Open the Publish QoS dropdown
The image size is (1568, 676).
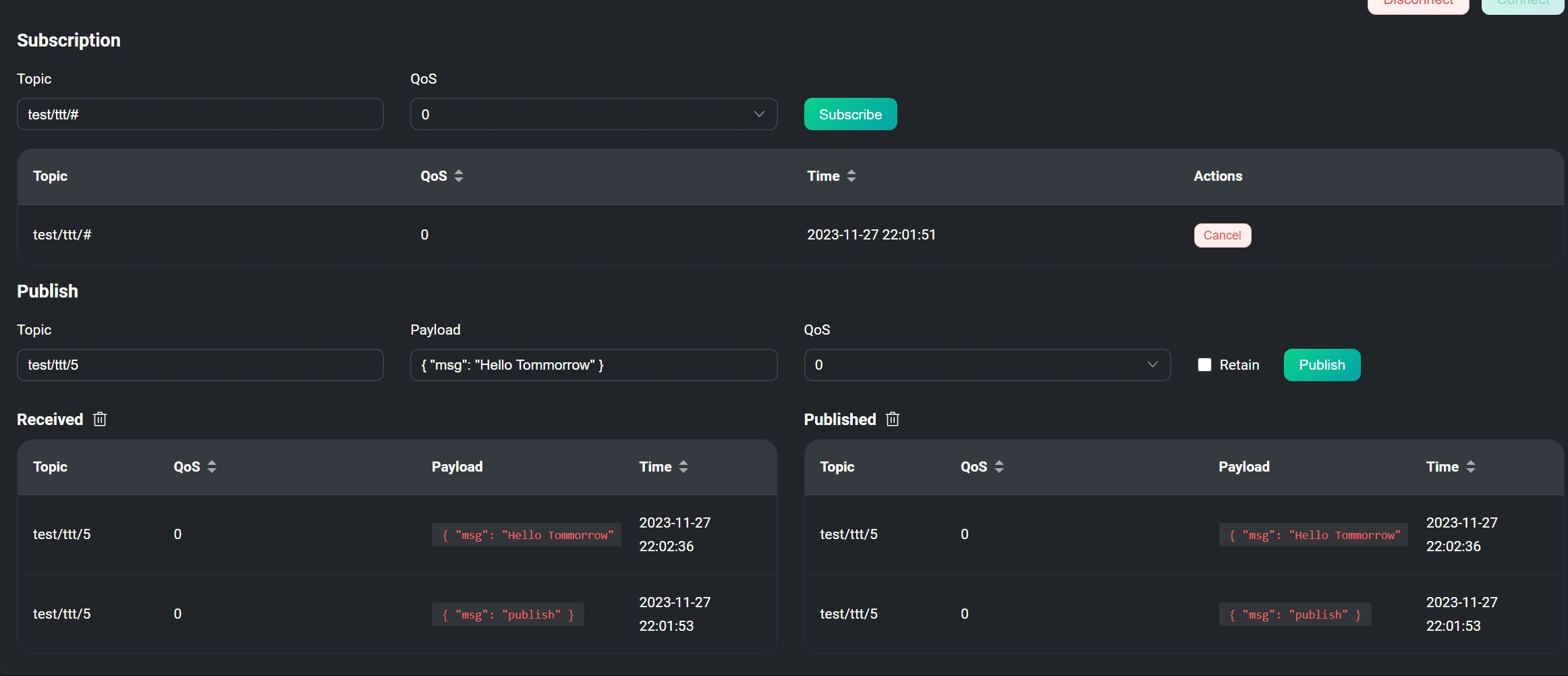click(986, 365)
